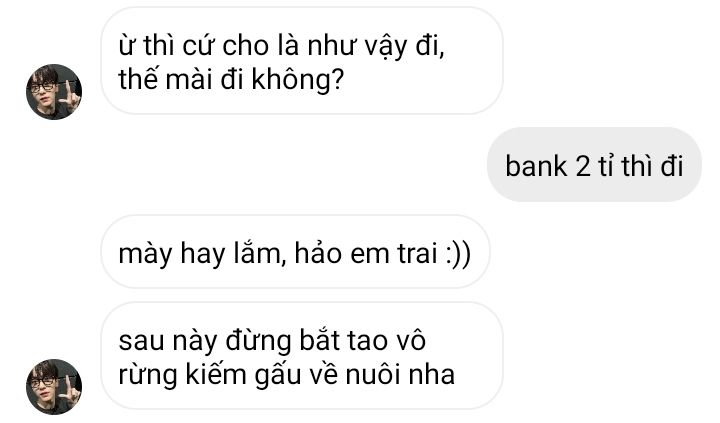Click the line "rừng kiếm gấu về nuôi nha"
This screenshot has height=423, width=720.
click(287, 375)
